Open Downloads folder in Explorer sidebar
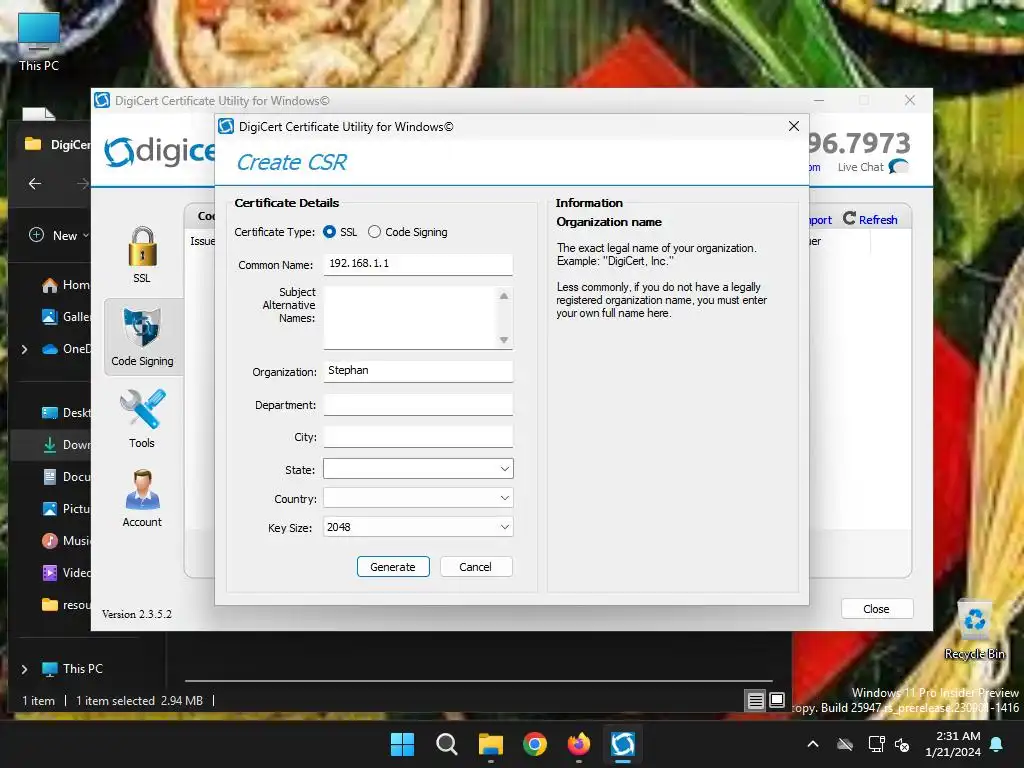Image resolution: width=1024 pixels, height=768 pixels. tap(65, 445)
